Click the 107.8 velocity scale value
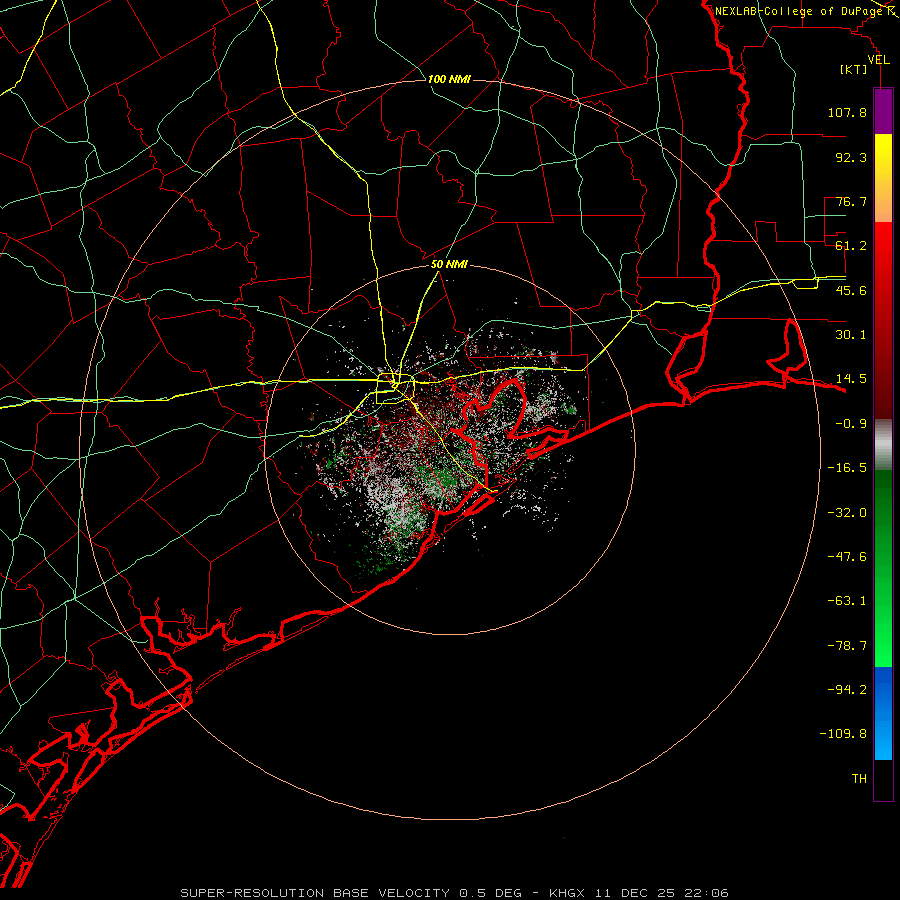900x900 pixels. [x=847, y=112]
